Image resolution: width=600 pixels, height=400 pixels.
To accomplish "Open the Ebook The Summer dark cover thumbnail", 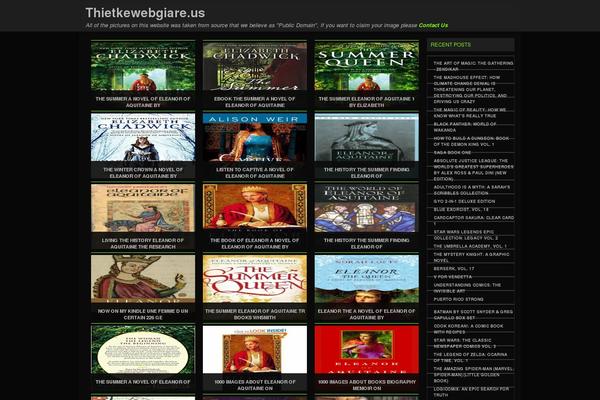I will coord(255,66).
